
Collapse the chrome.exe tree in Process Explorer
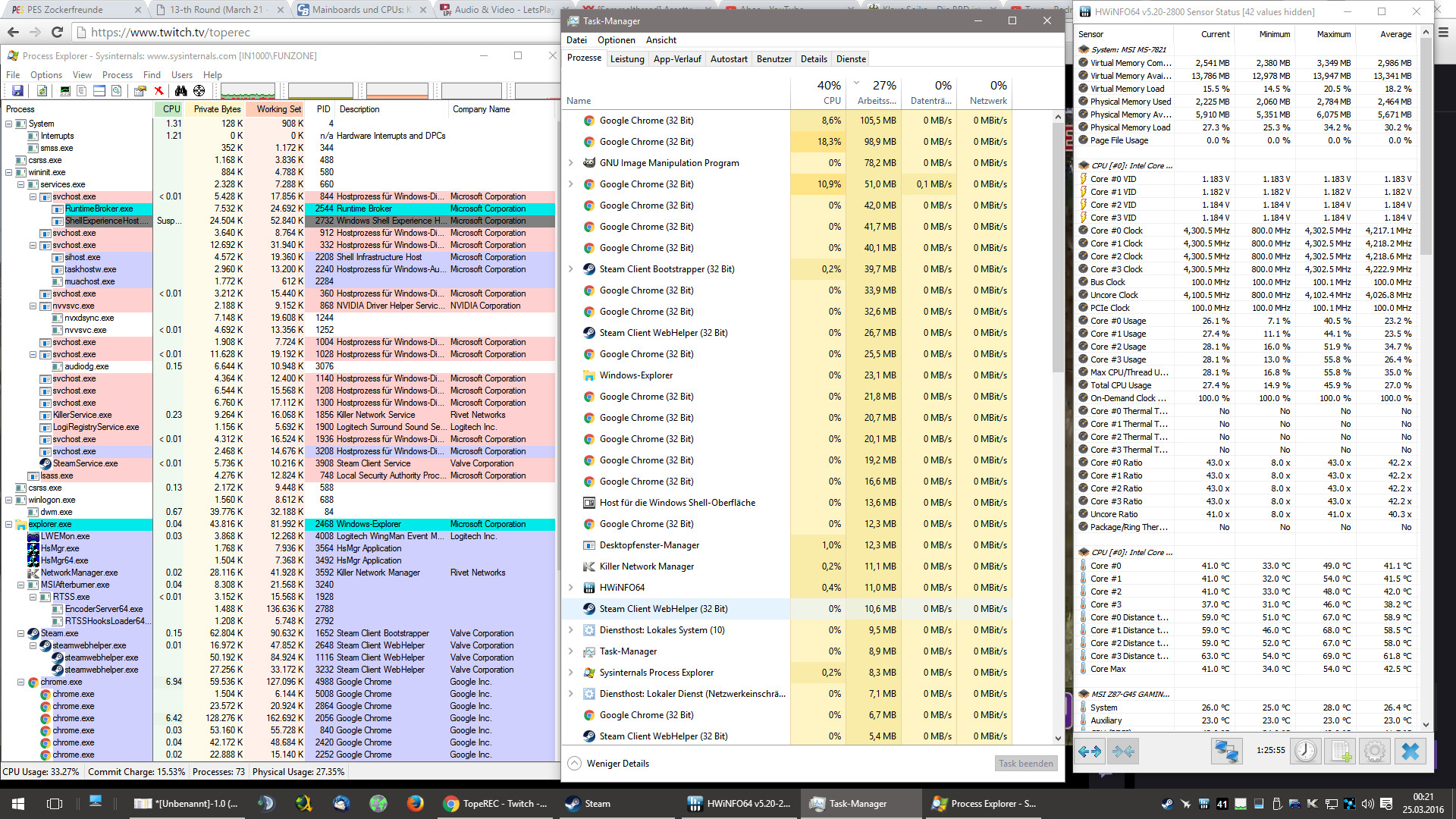[20, 682]
